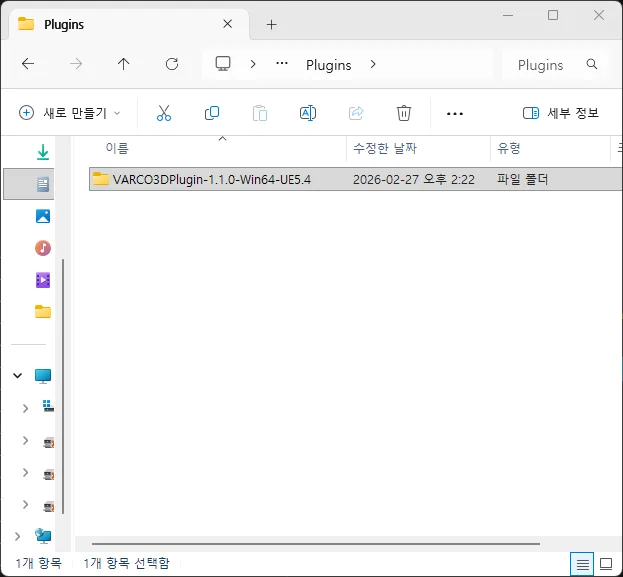Expand the chevron after Plugins breadcrumb
Screen dimensions: 623x577
click(x=373, y=64)
